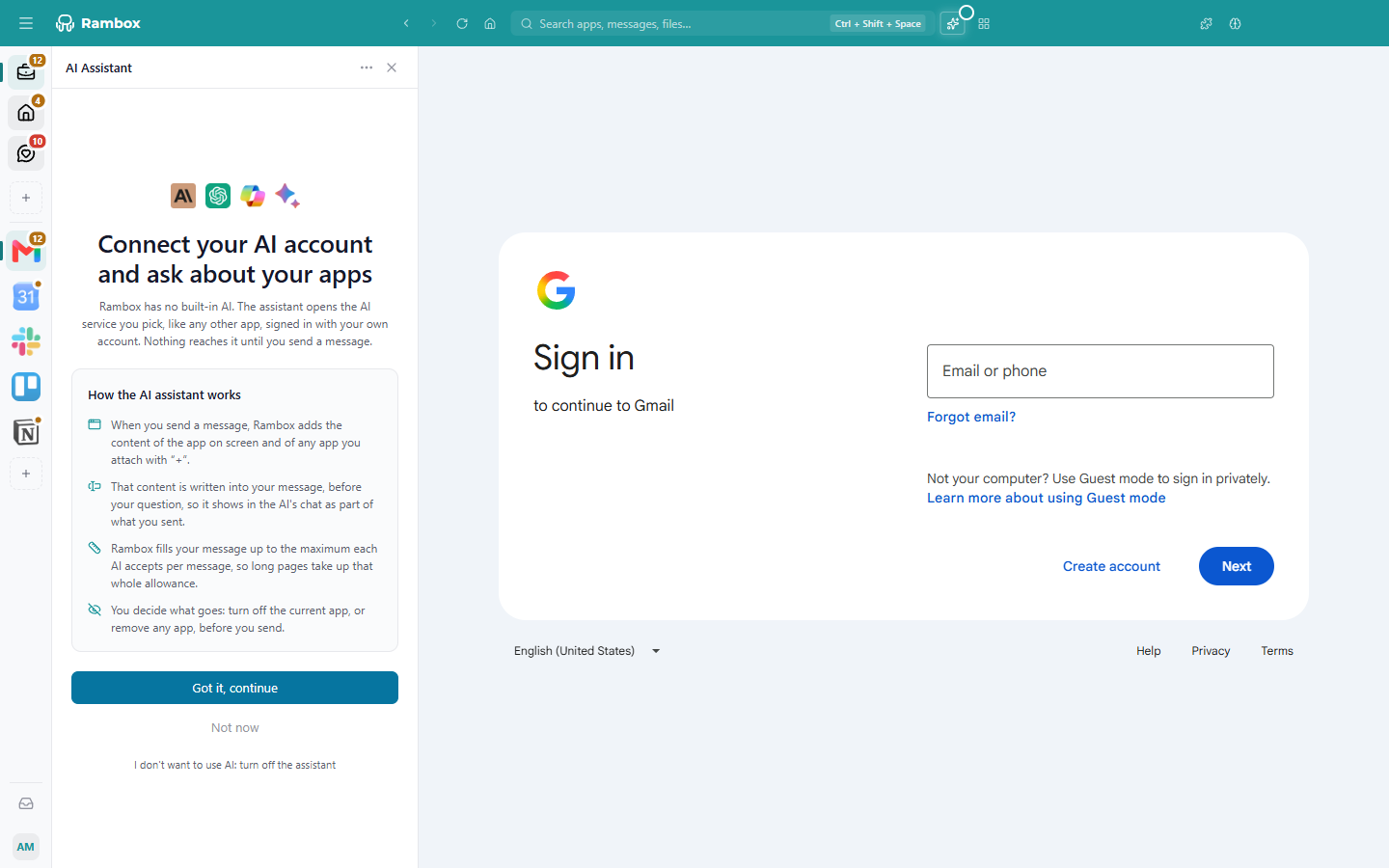Add a new app below Notion
Viewport: 1389px width, 868px height.
[x=26, y=474]
